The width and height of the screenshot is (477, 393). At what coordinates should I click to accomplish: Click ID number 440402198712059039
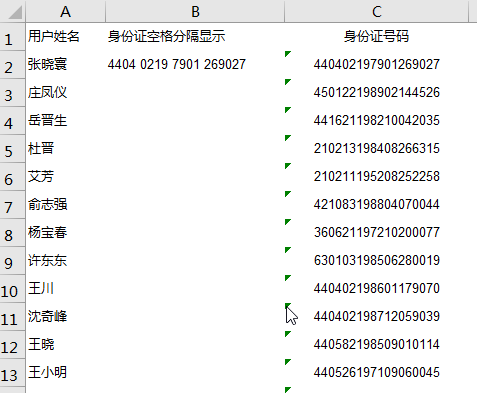click(376, 317)
